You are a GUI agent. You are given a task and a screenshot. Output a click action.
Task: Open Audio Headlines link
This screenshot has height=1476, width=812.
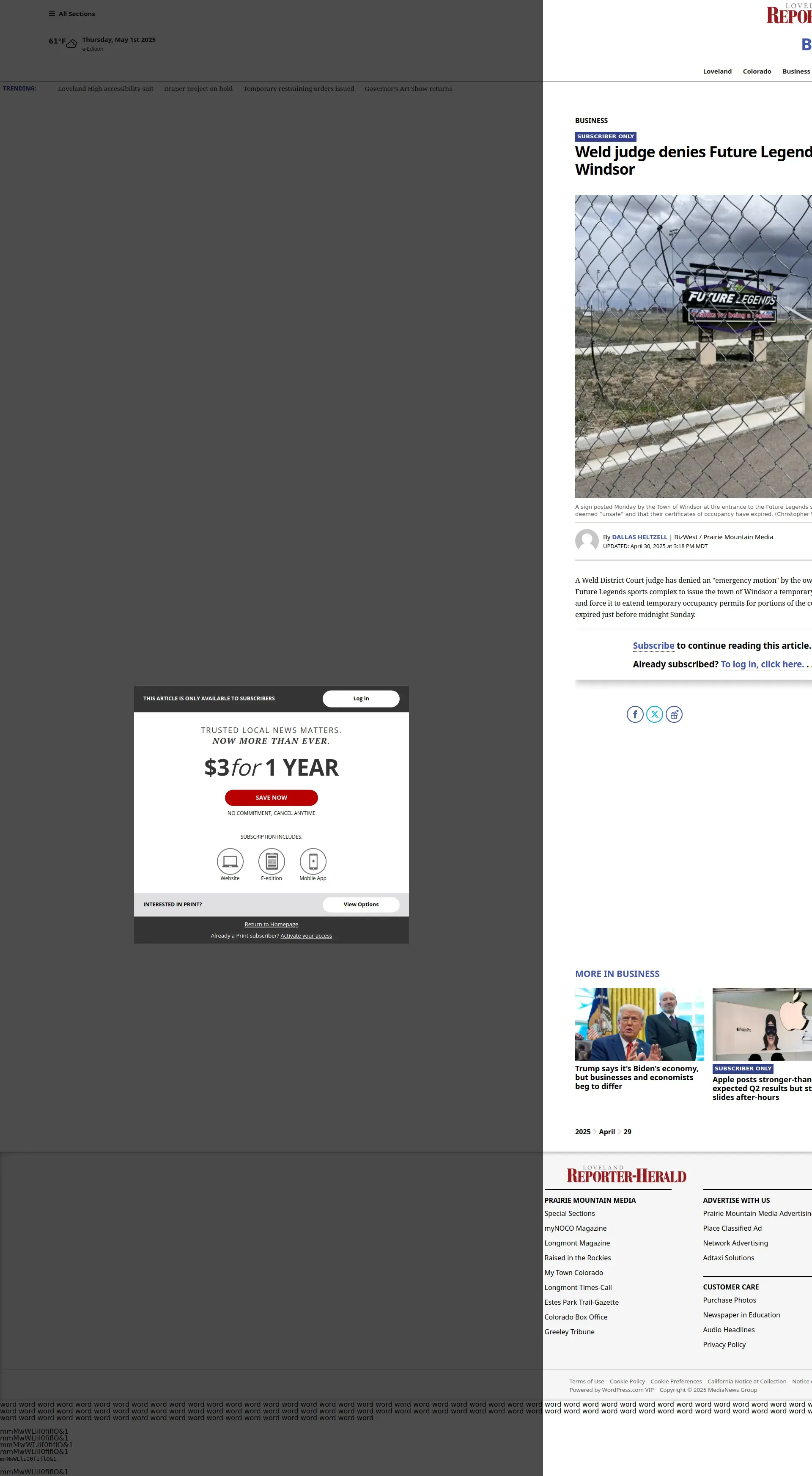(729, 1330)
